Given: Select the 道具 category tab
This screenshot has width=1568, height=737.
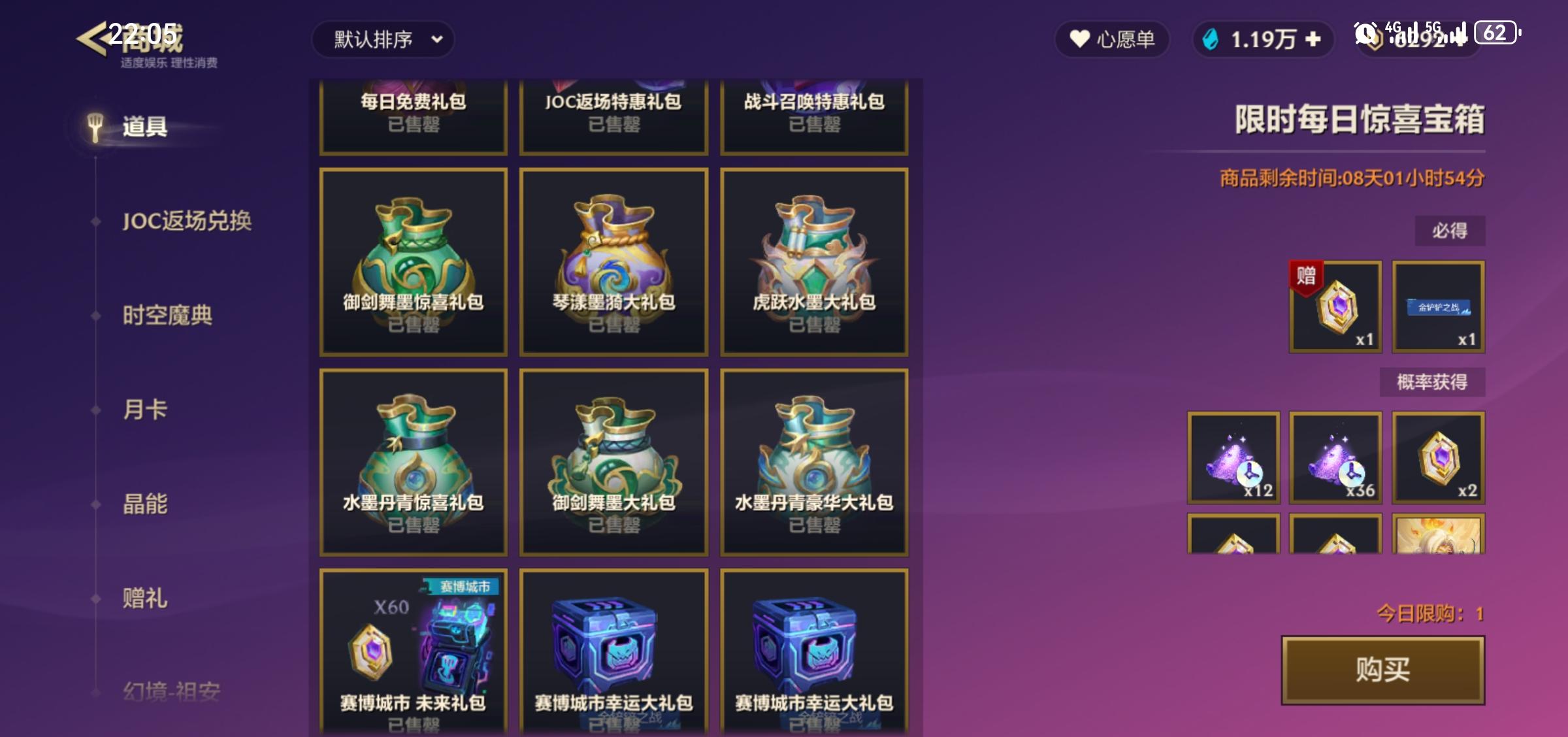Looking at the screenshot, I should click(x=144, y=126).
